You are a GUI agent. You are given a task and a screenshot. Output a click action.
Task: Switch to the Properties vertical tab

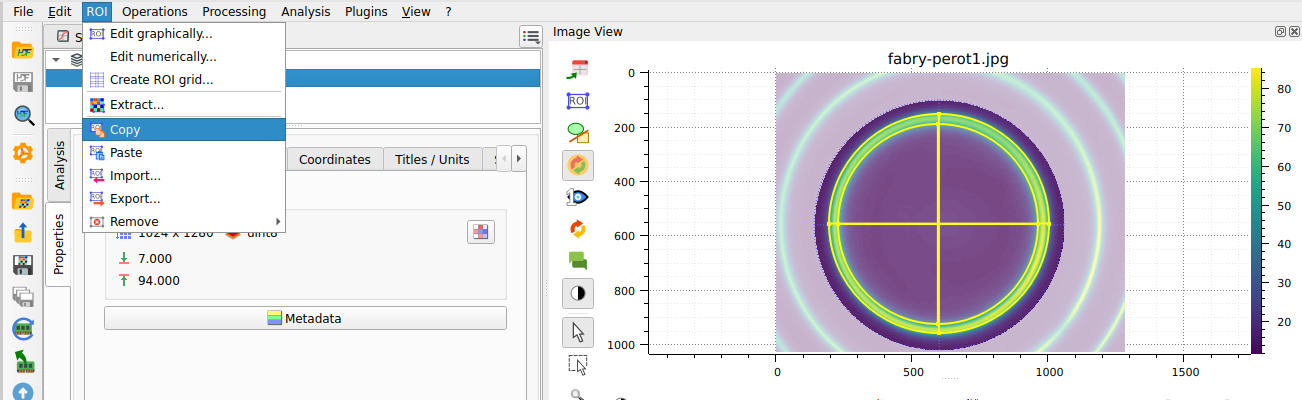59,244
